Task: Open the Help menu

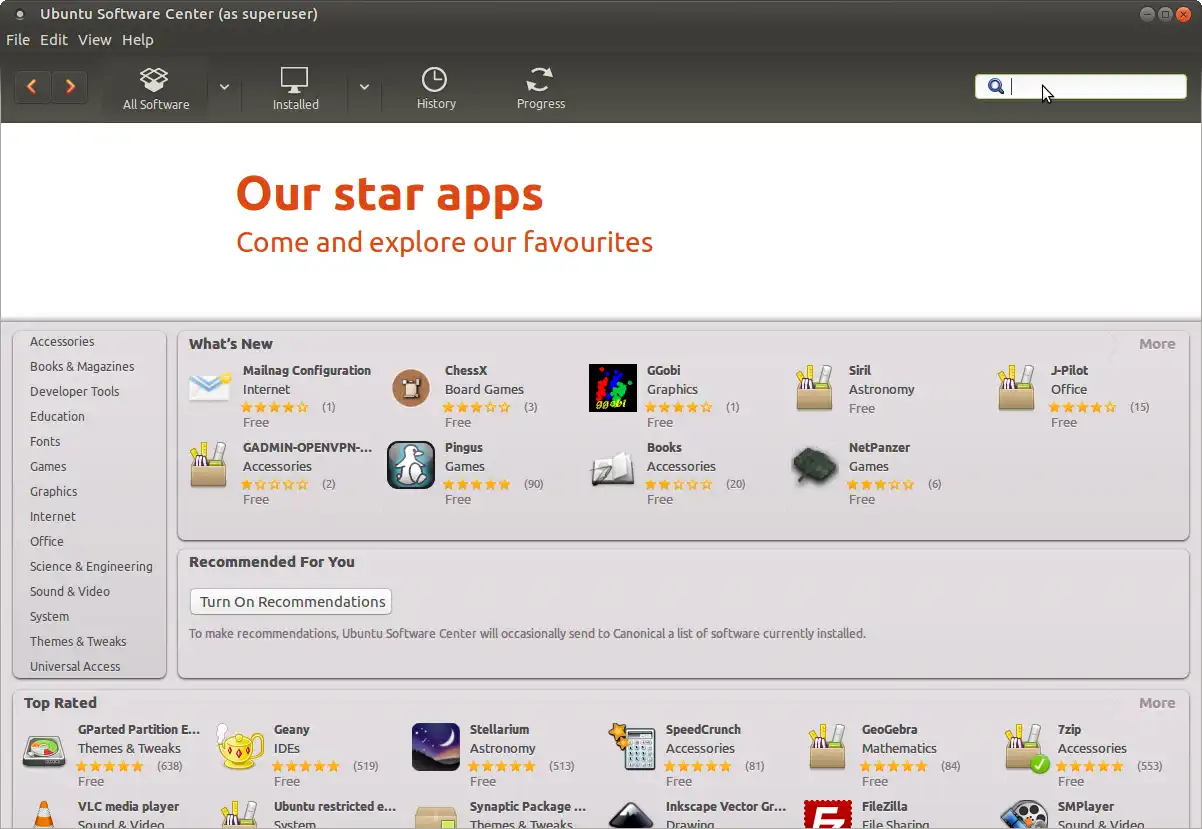Action: (x=138, y=40)
